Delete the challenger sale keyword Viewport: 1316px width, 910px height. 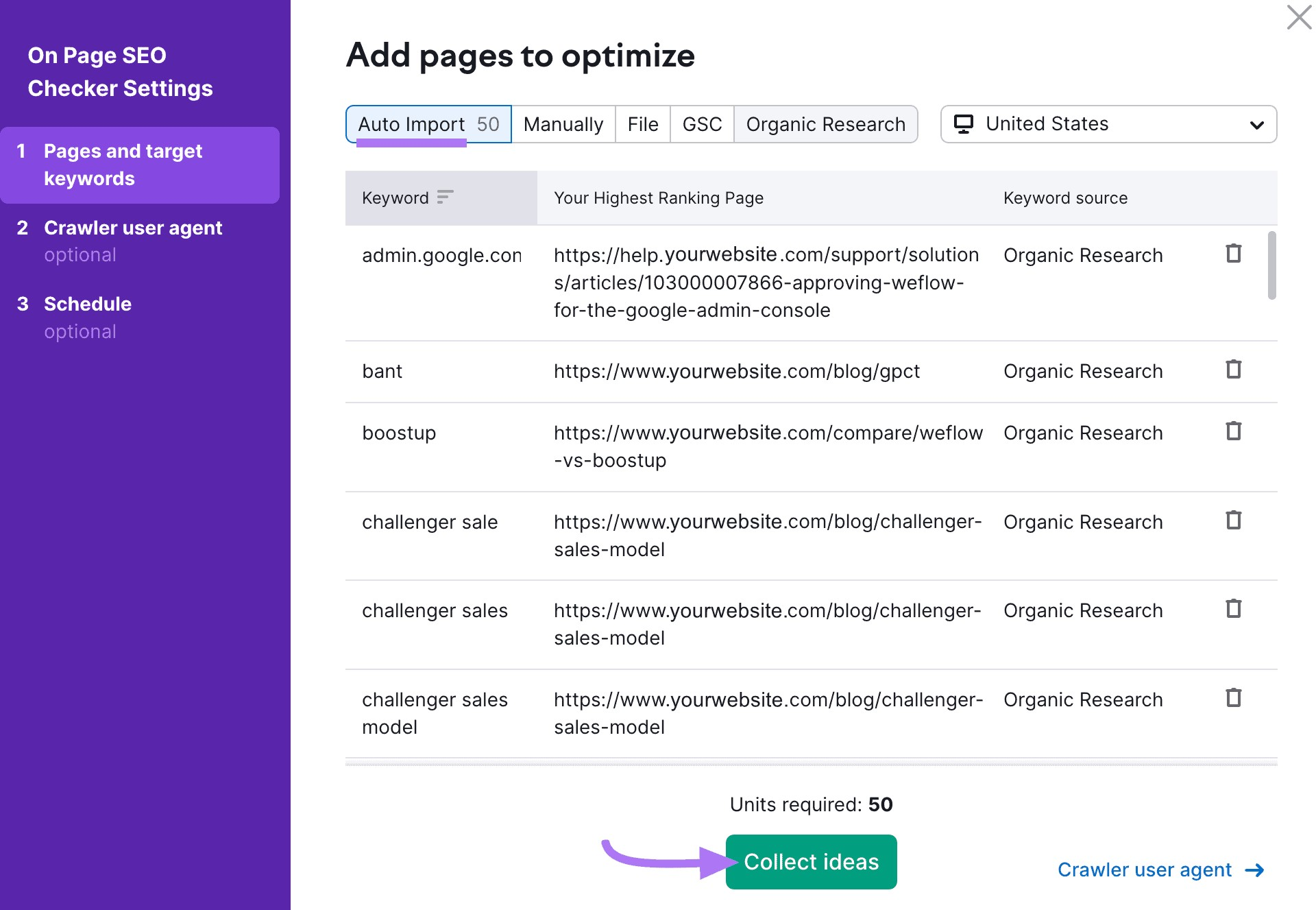click(1233, 520)
